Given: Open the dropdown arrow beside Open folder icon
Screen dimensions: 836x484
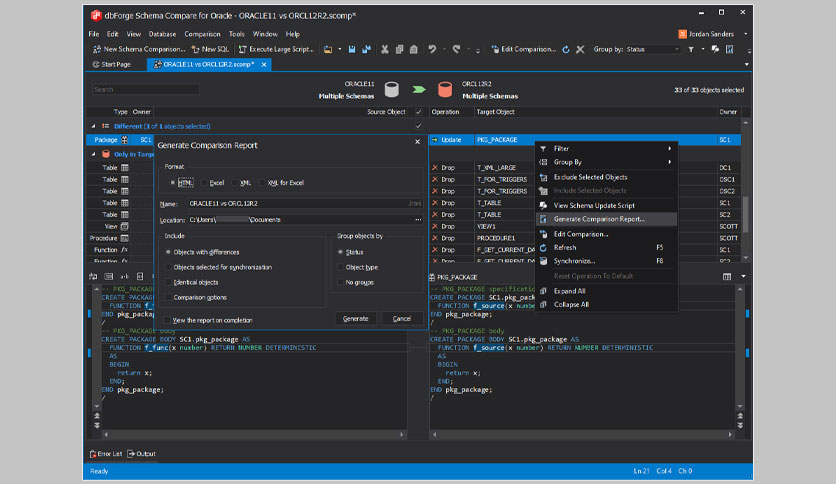Looking at the screenshot, I should click(340, 49).
